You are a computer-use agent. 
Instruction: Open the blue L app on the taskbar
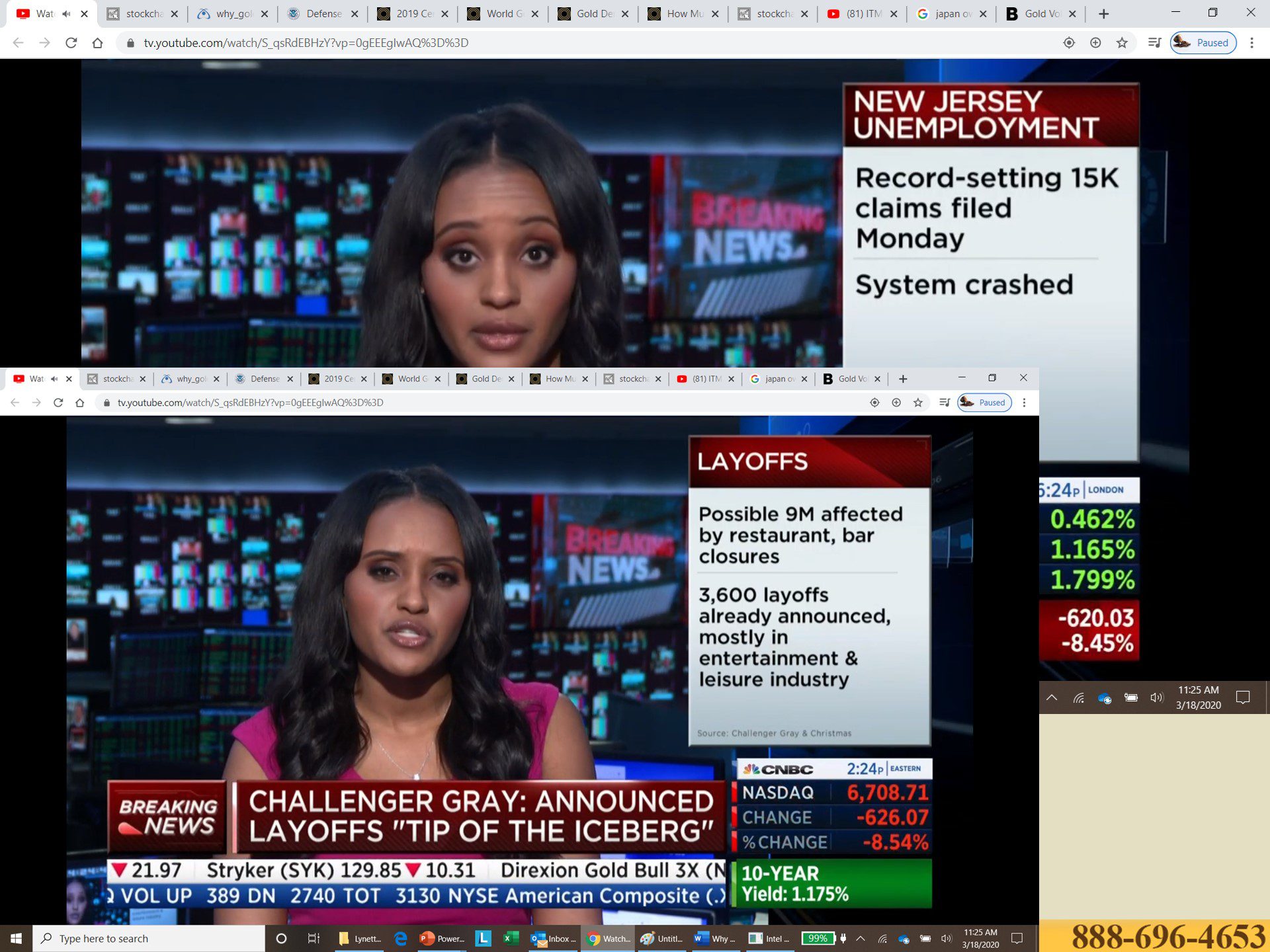click(x=484, y=939)
